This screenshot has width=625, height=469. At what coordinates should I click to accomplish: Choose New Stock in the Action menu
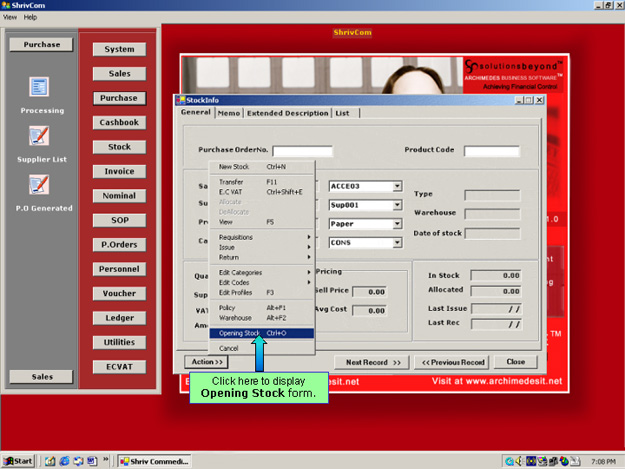234,167
